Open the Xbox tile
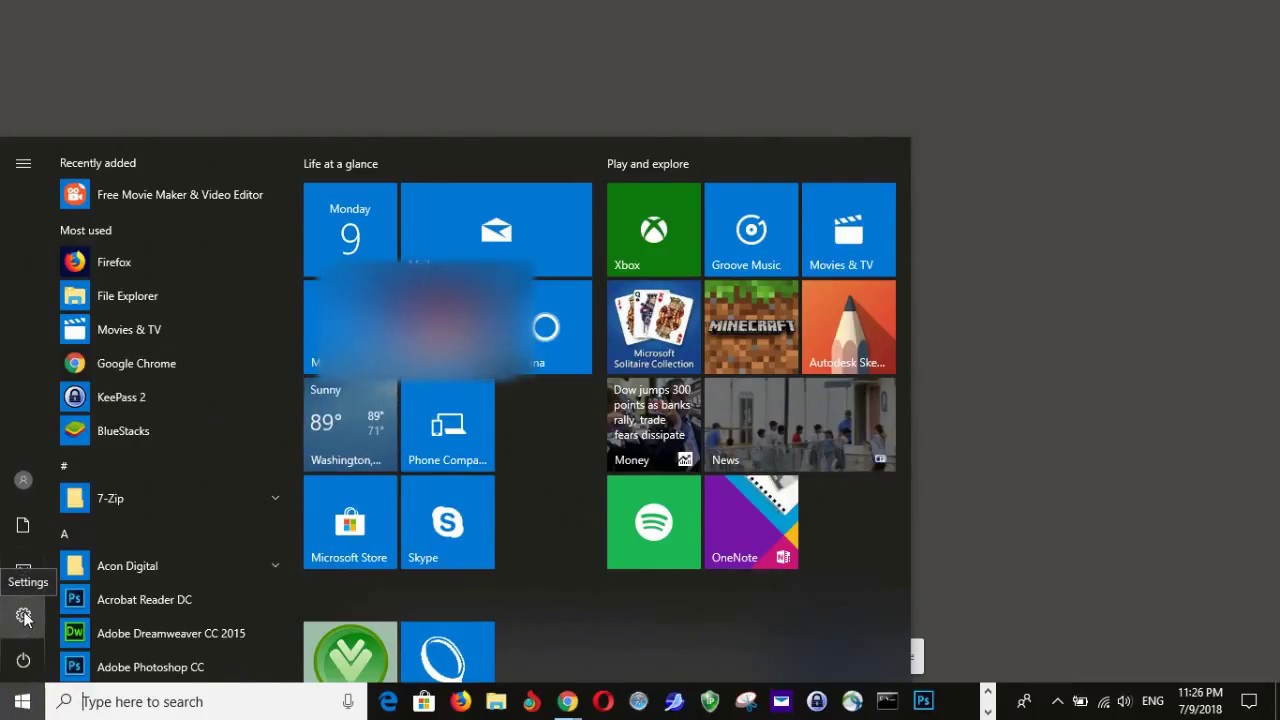 tap(654, 229)
